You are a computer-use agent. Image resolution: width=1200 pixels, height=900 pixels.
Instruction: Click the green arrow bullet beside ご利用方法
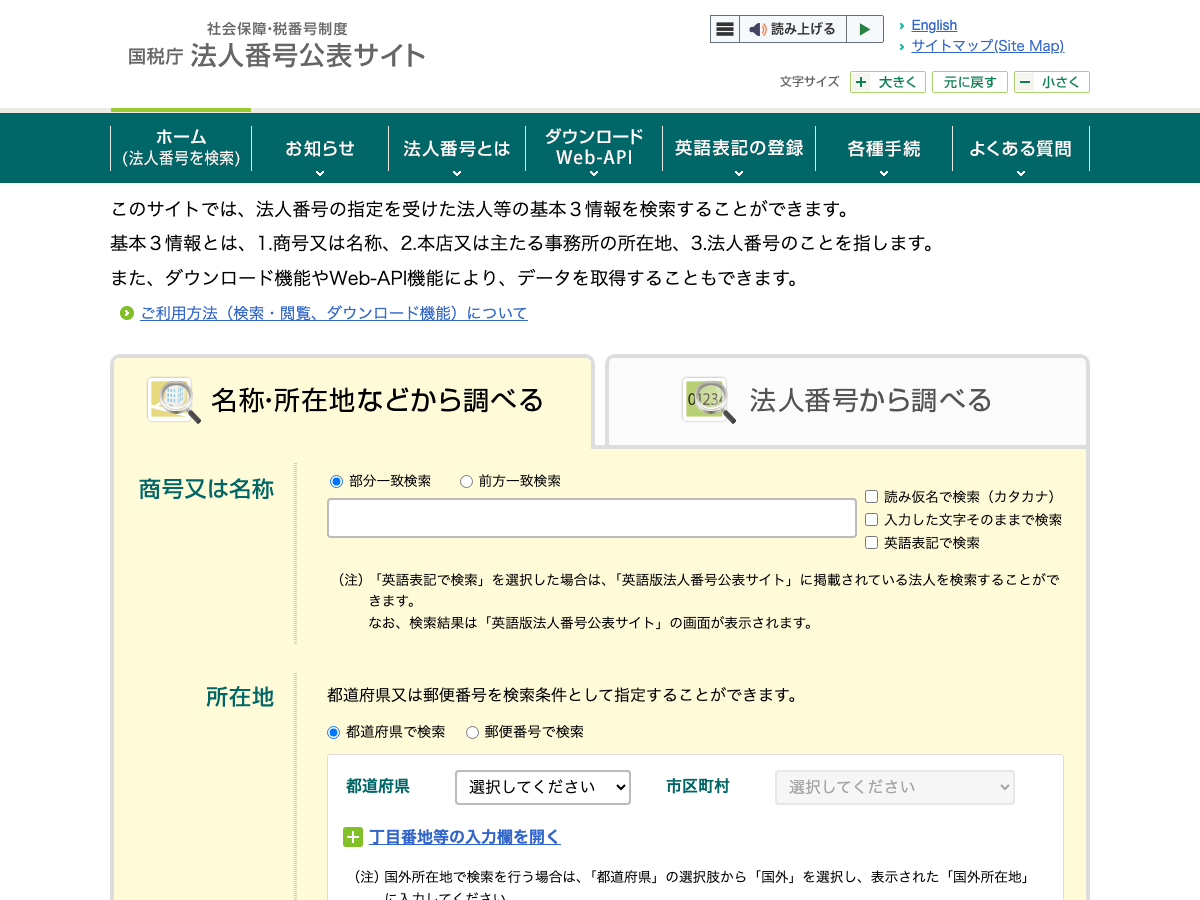coord(127,313)
